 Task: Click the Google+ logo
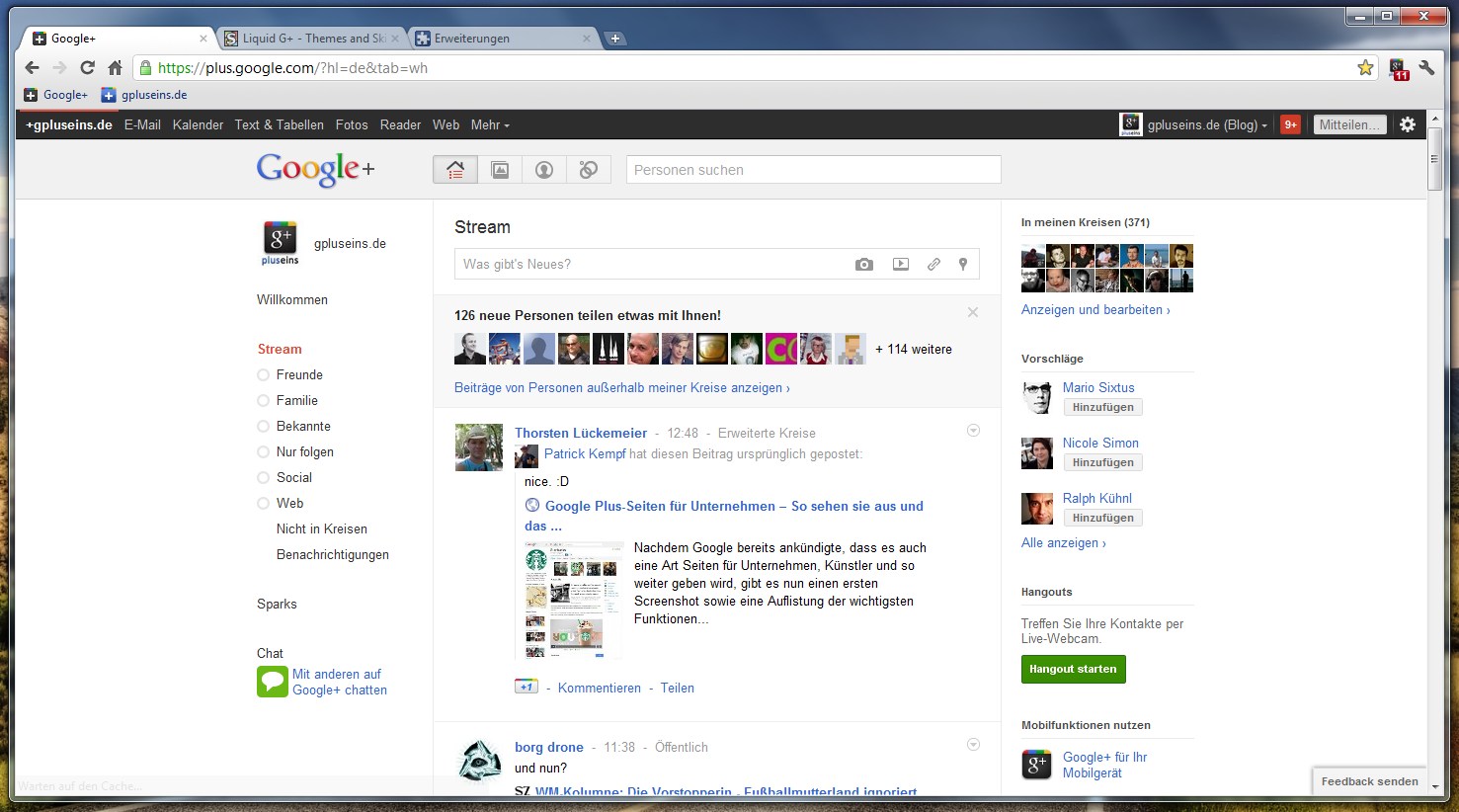pyautogui.click(x=315, y=169)
